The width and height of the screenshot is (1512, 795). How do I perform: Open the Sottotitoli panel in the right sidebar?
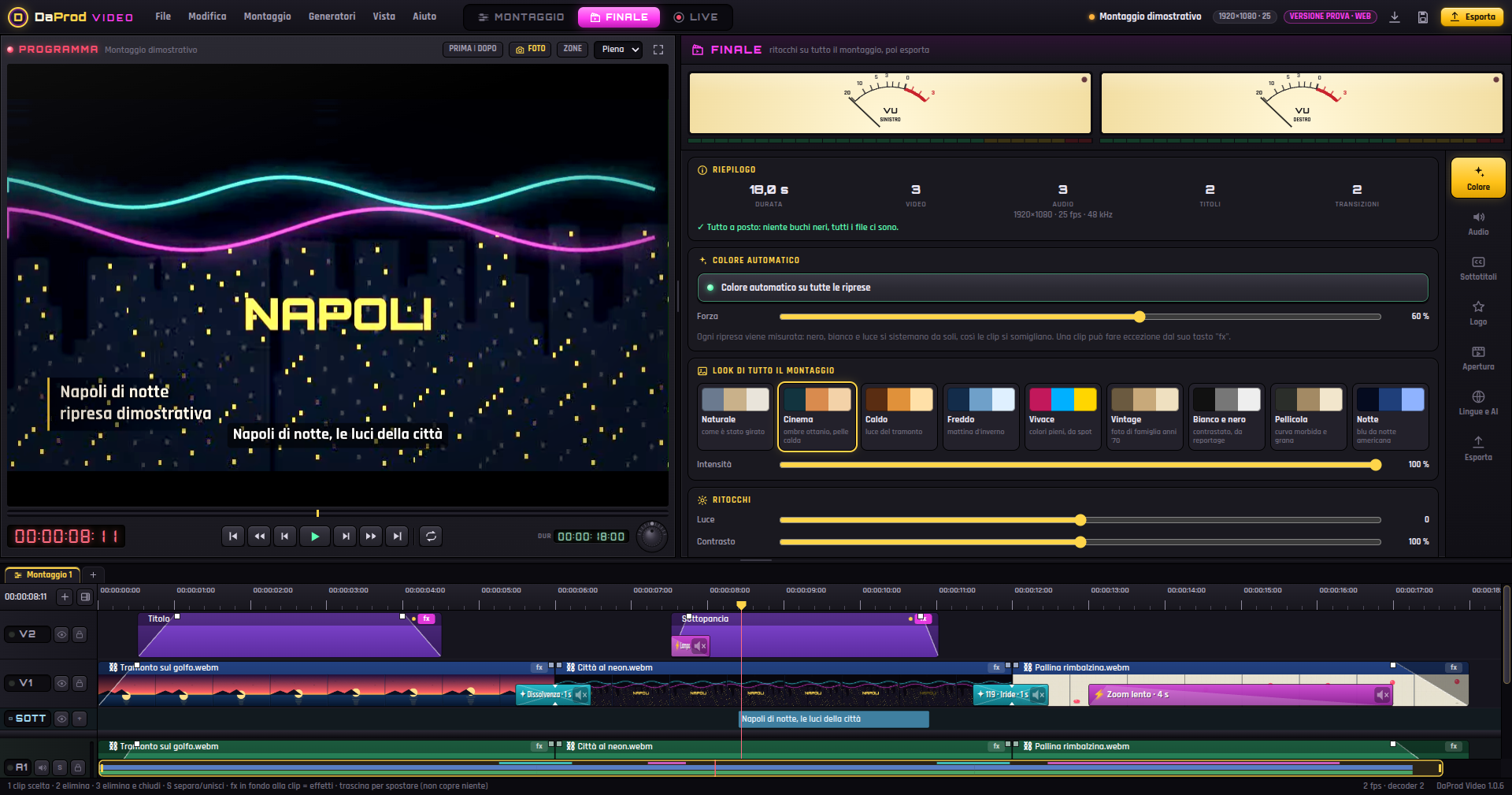(1478, 269)
